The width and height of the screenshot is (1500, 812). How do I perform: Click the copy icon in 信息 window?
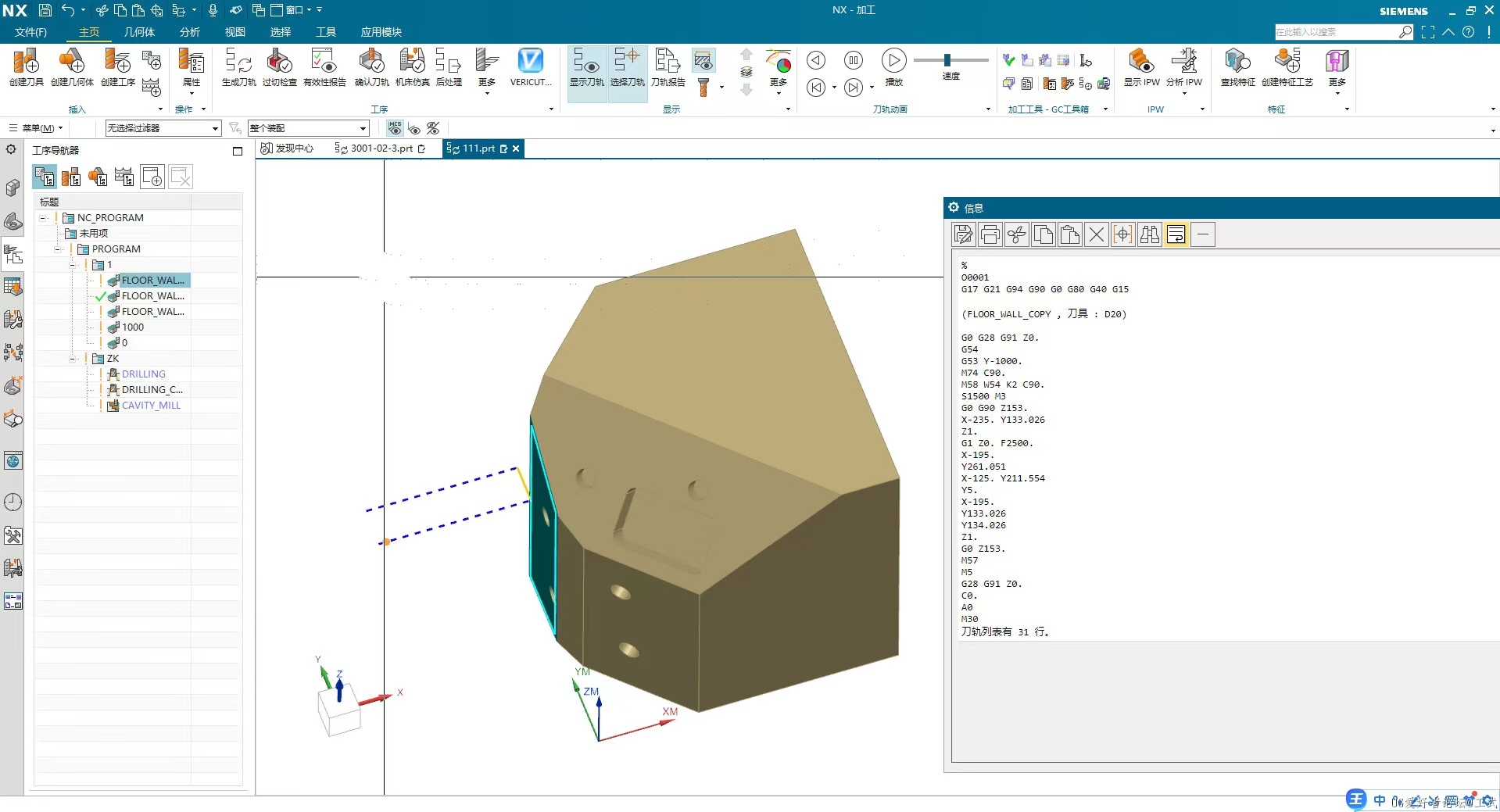coord(1044,234)
